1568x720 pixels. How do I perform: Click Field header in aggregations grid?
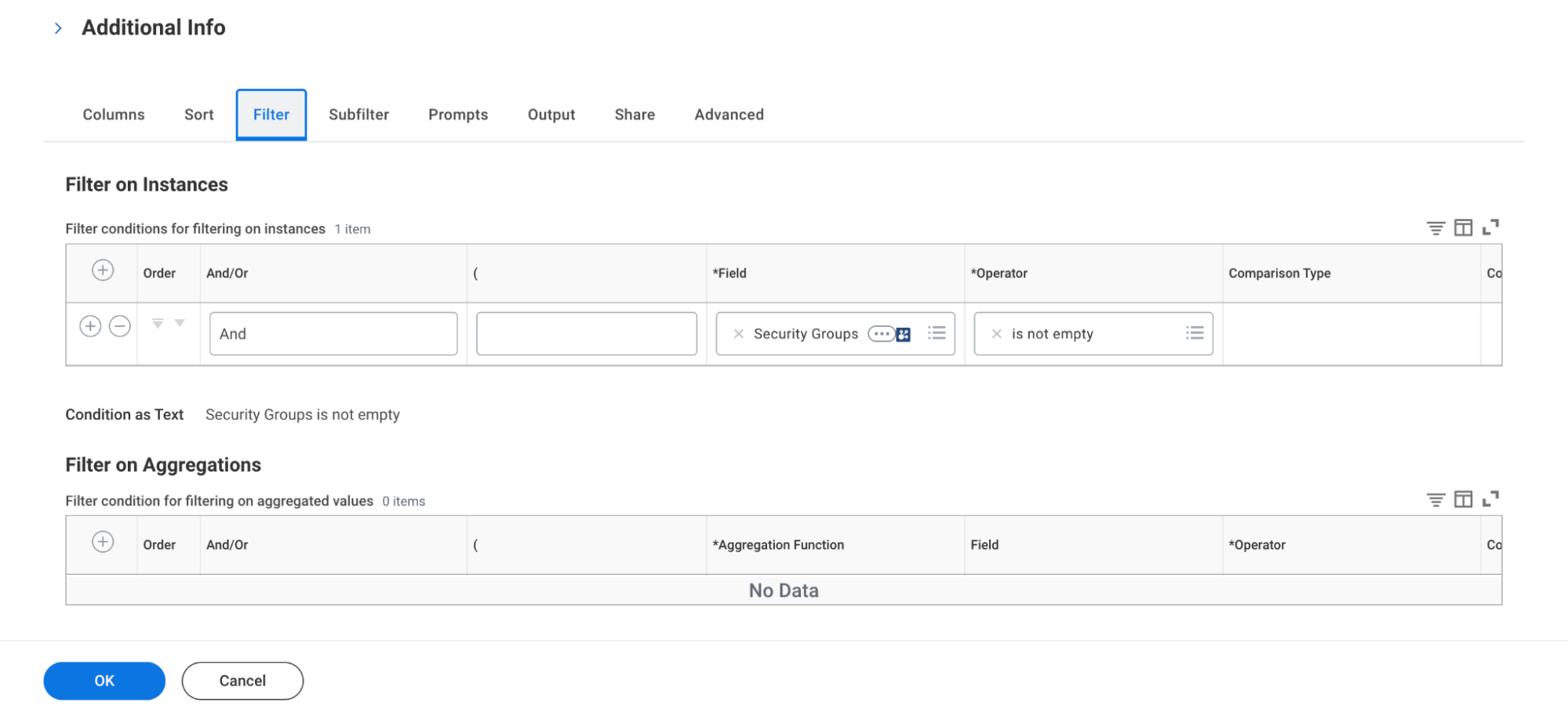[x=984, y=544]
